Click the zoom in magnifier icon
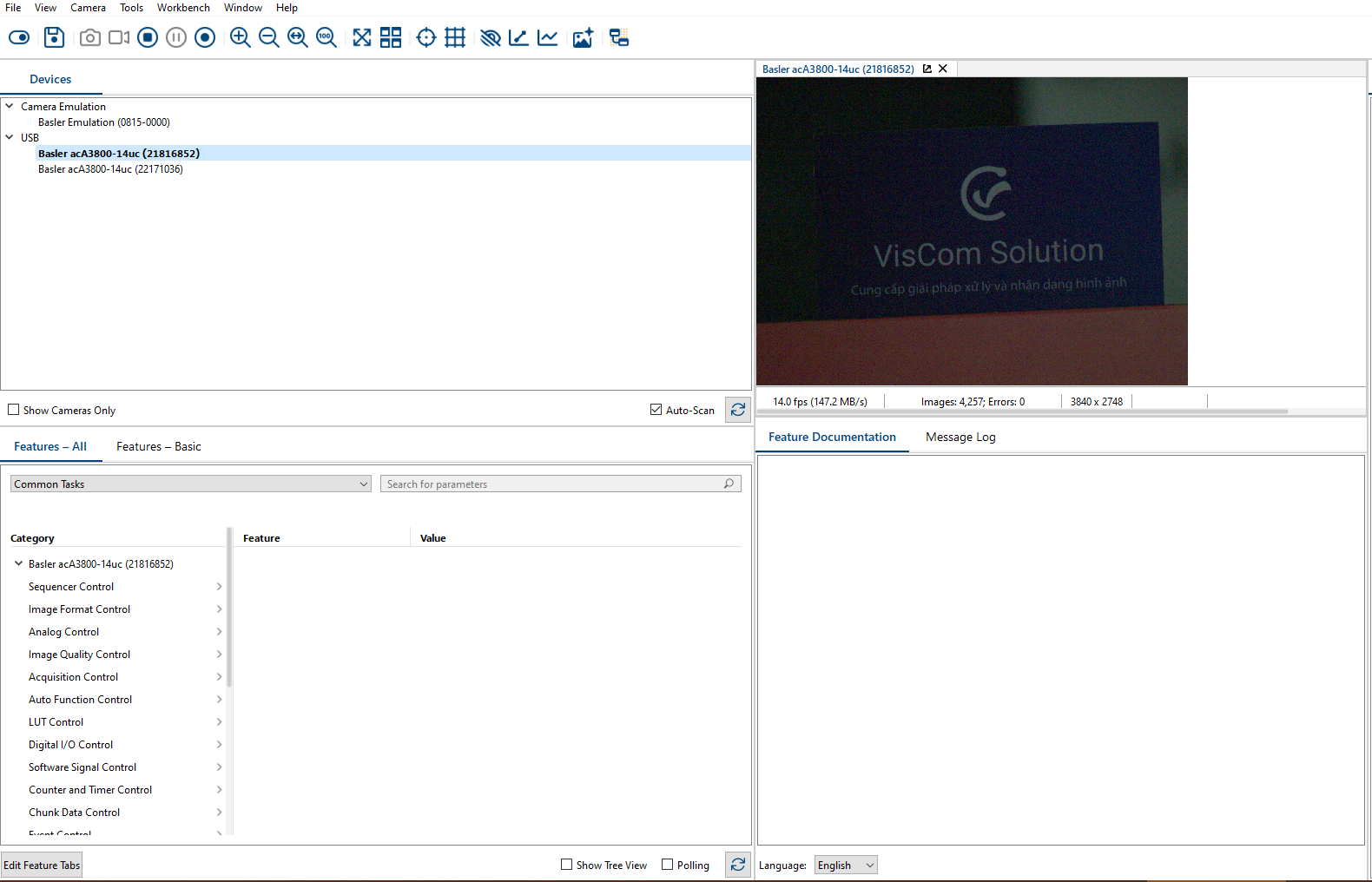The height and width of the screenshot is (882, 1372). click(x=240, y=37)
